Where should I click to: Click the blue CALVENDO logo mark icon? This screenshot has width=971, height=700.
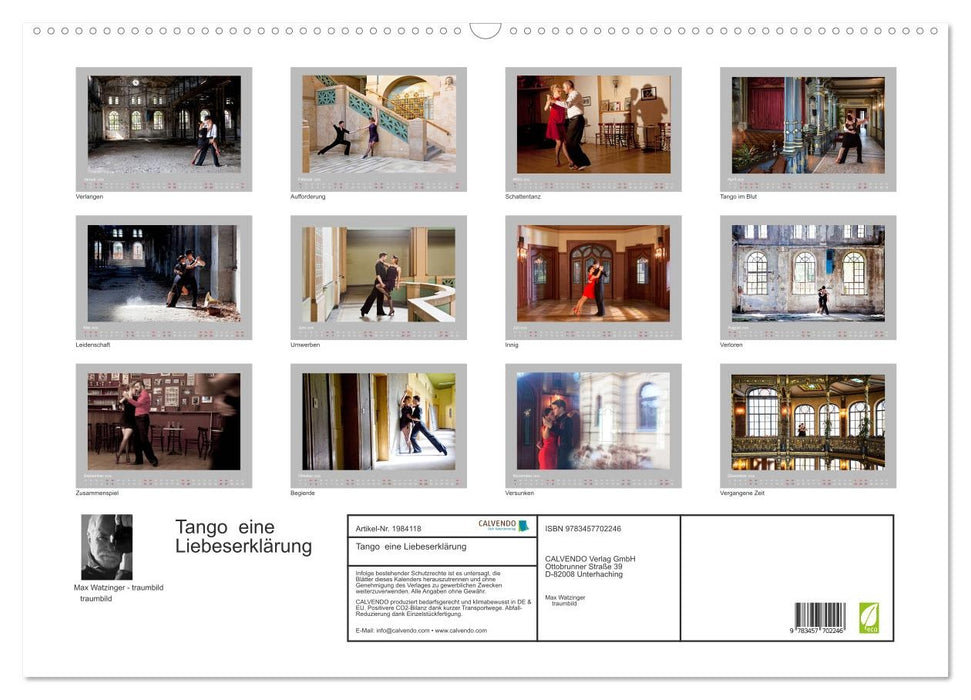click(x=522, y=525)
